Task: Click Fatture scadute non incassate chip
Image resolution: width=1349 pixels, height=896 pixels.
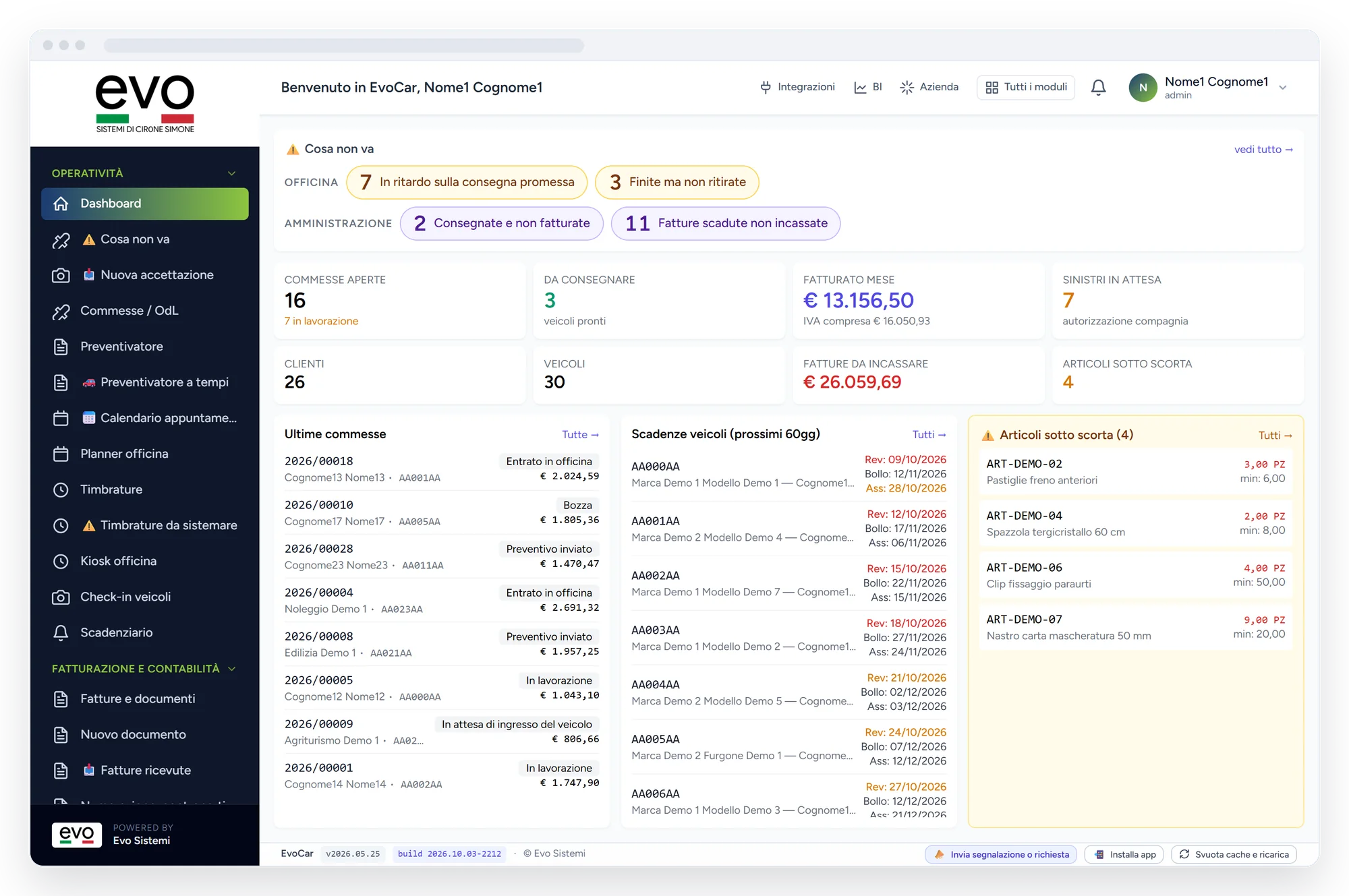Action: [726, 223]
